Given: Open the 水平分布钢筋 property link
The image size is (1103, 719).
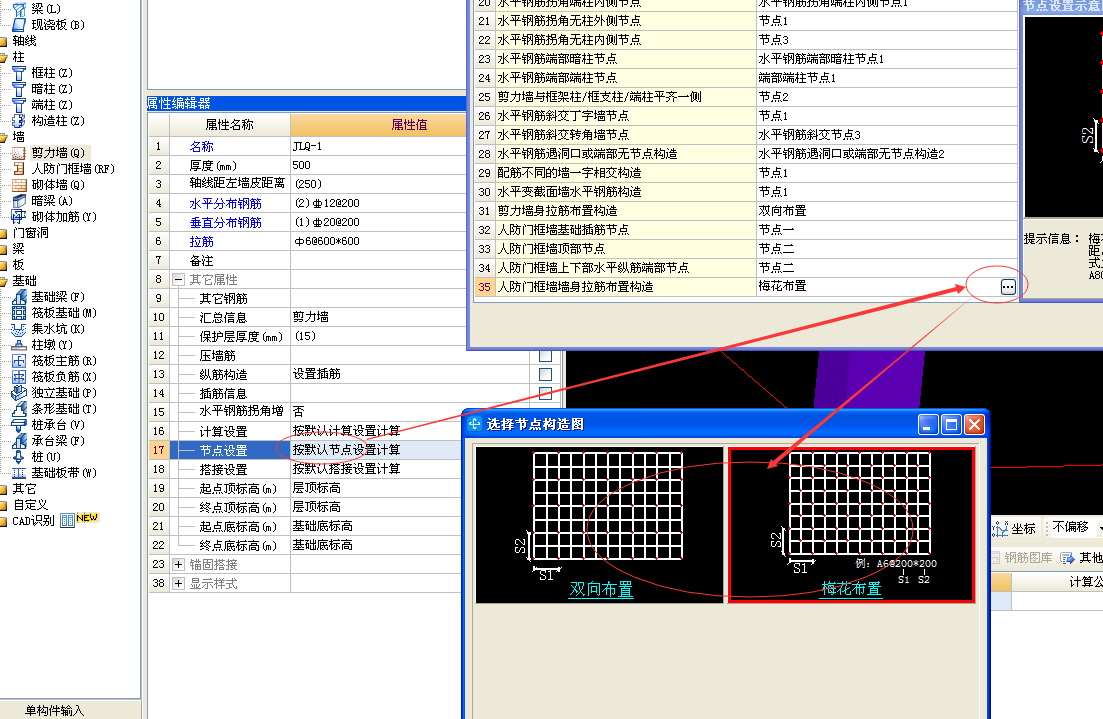Looking at the screenshot, I should [225, 203].
